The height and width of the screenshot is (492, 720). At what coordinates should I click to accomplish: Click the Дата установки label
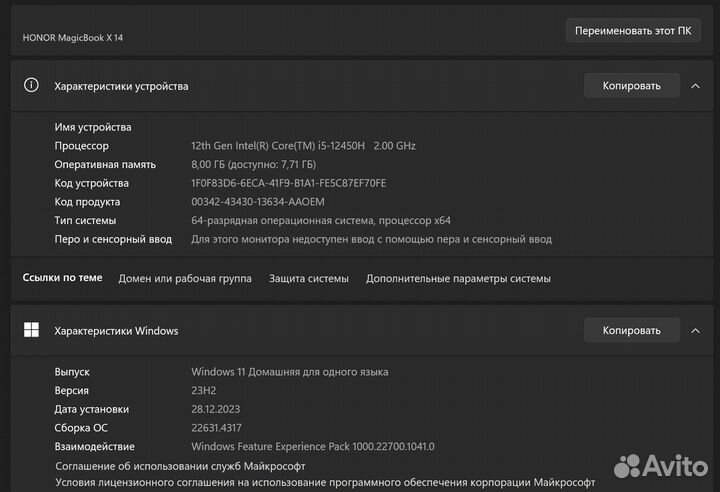tap(91, 409)
